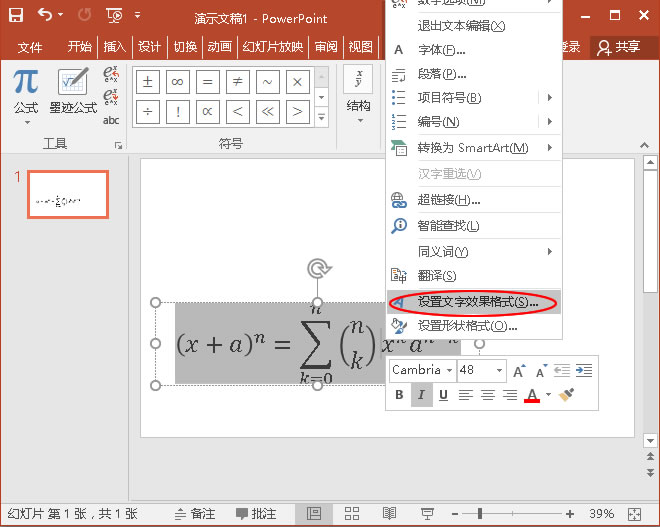Click the format painter brush icon
Screen dimensions: 660x527
pos(567,395)
